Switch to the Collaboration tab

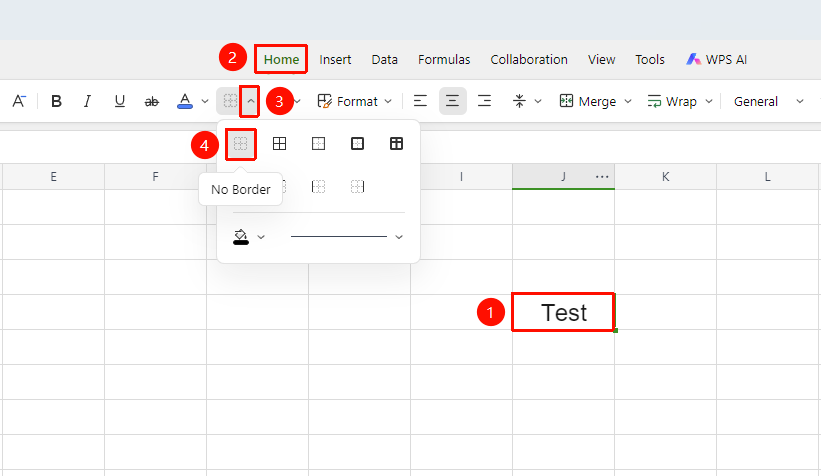click(x=529, y=60)
